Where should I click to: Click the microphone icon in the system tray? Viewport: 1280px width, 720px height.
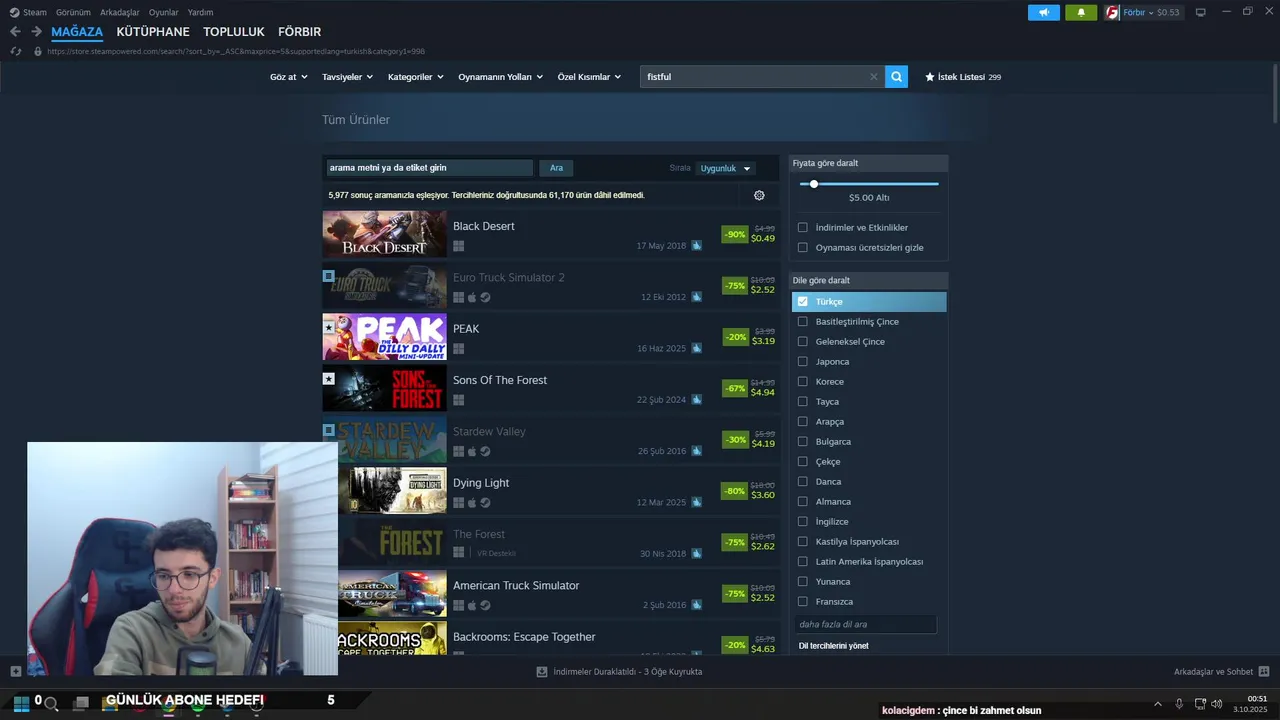coord(1179,704)
